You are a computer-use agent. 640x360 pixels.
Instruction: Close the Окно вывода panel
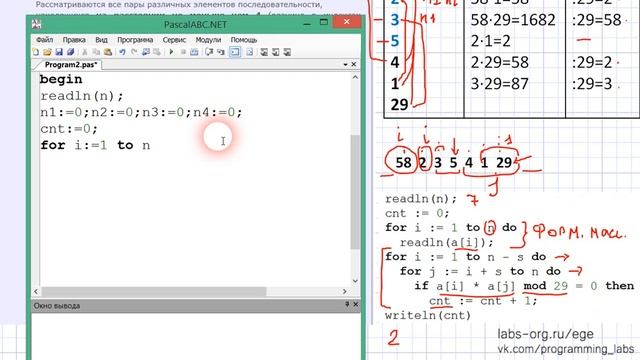click(355, 304)
